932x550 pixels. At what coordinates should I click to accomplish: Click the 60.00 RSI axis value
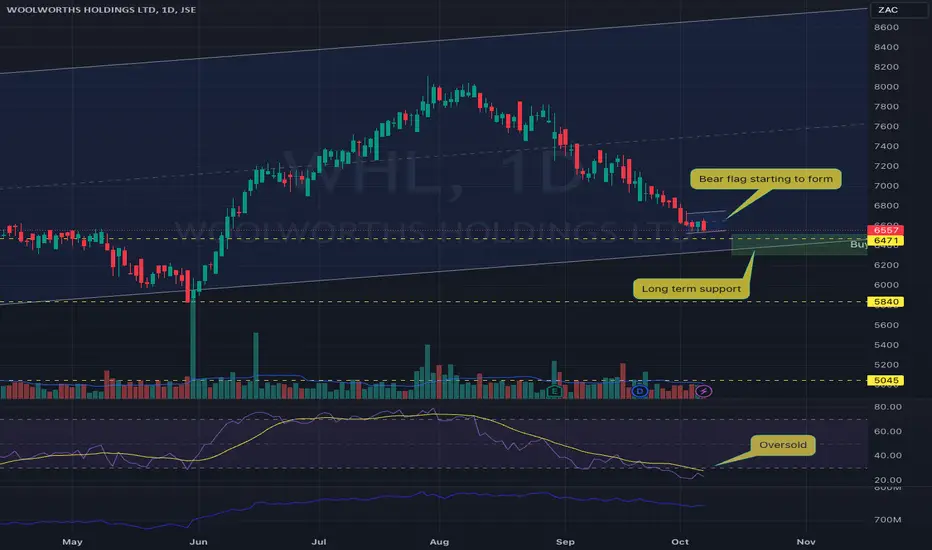pyautogui.click(x=887, y=431)
